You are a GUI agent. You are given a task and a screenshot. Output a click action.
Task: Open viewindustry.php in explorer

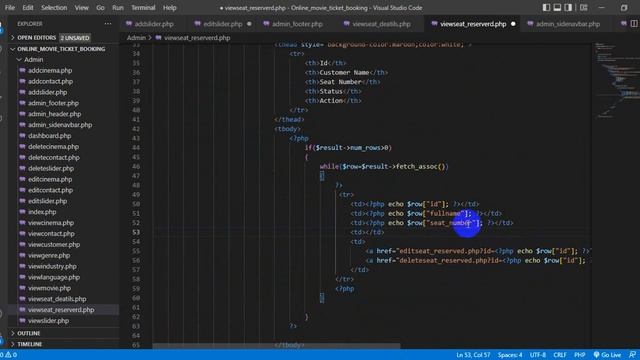52,266
